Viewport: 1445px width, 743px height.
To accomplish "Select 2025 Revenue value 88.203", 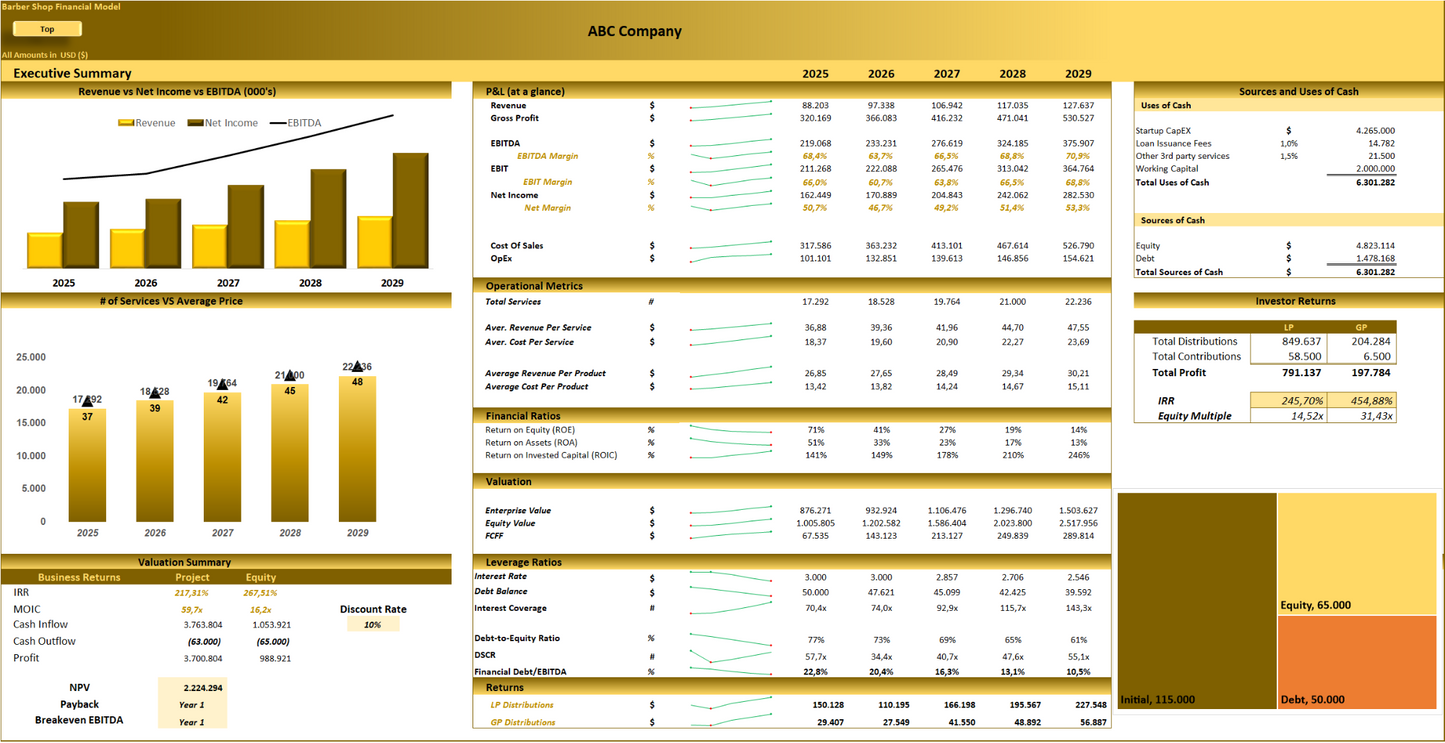I will (x=816, y=105).
